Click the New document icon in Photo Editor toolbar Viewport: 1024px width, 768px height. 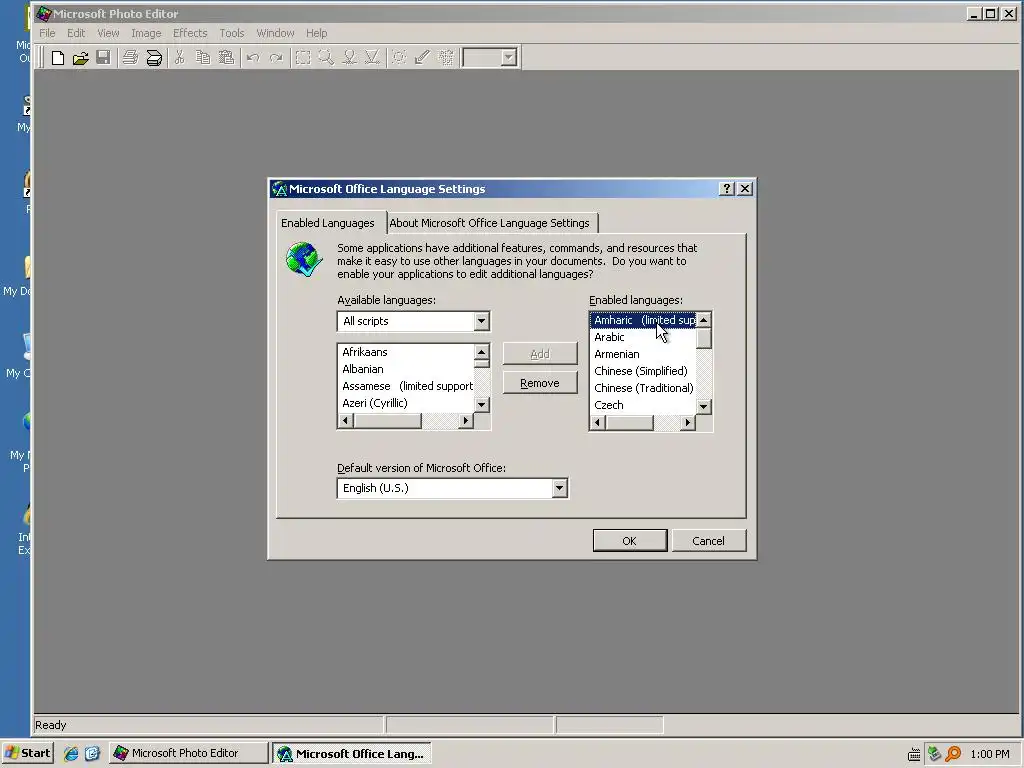(57, 58)
